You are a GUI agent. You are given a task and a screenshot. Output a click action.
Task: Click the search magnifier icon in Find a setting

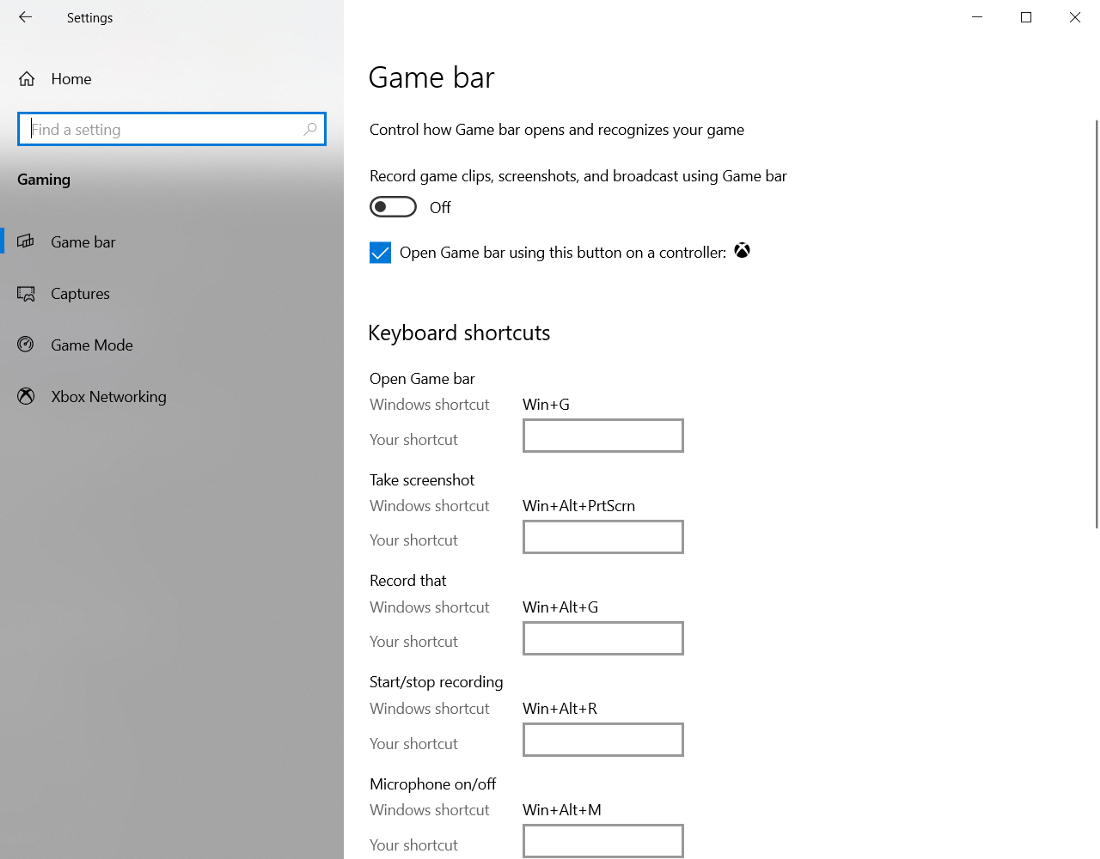pyautogui.click(x=310, y=129)
